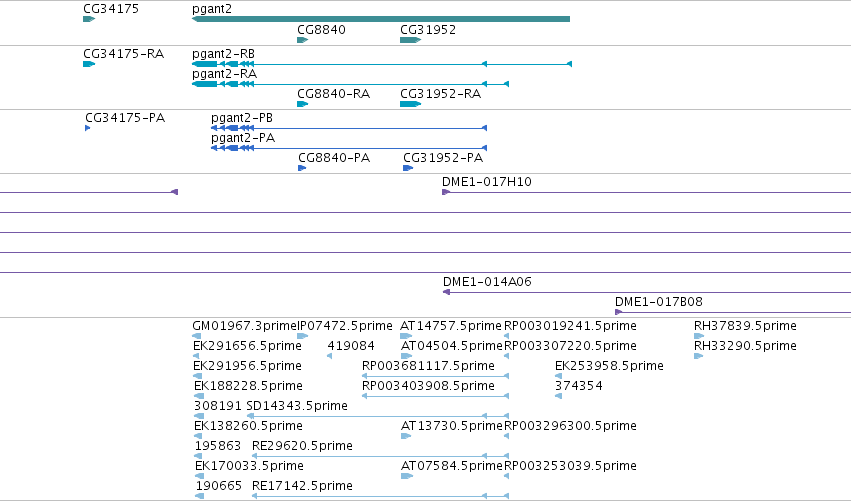This screenshot has width=851, height=501.
Task: Click the 195863 EST label
Action: (x=218, y=446)
